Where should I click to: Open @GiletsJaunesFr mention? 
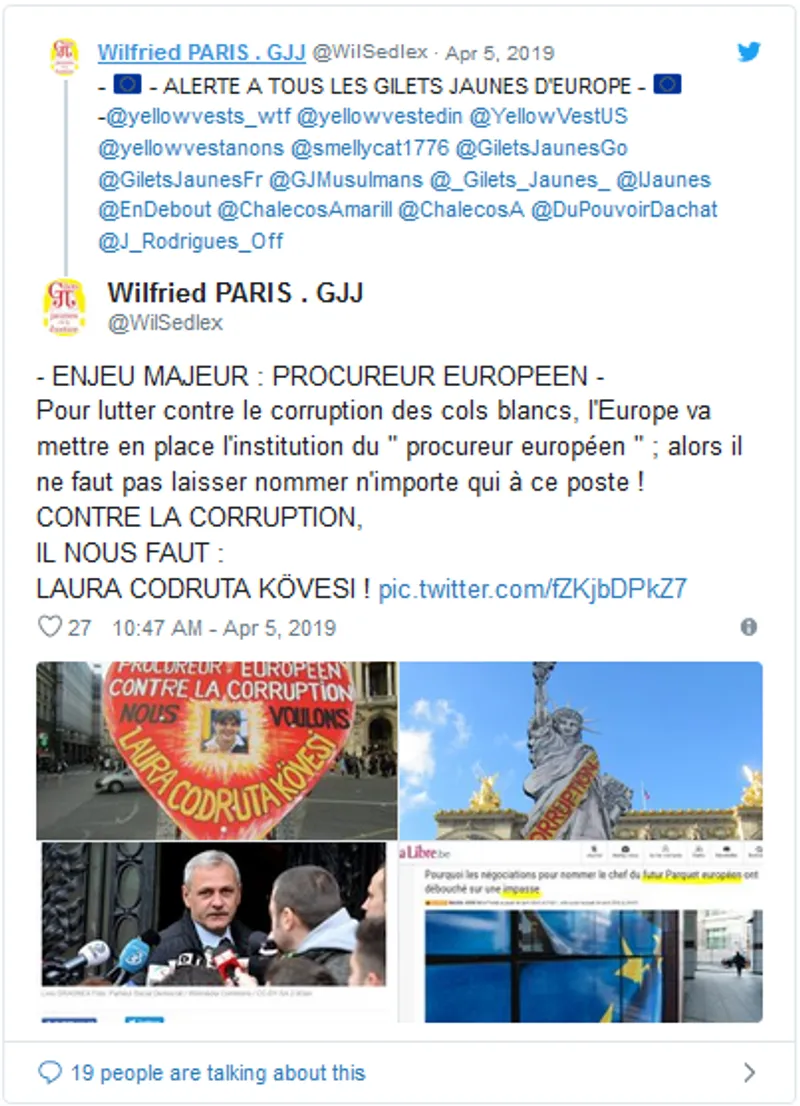tap(181, 180)
